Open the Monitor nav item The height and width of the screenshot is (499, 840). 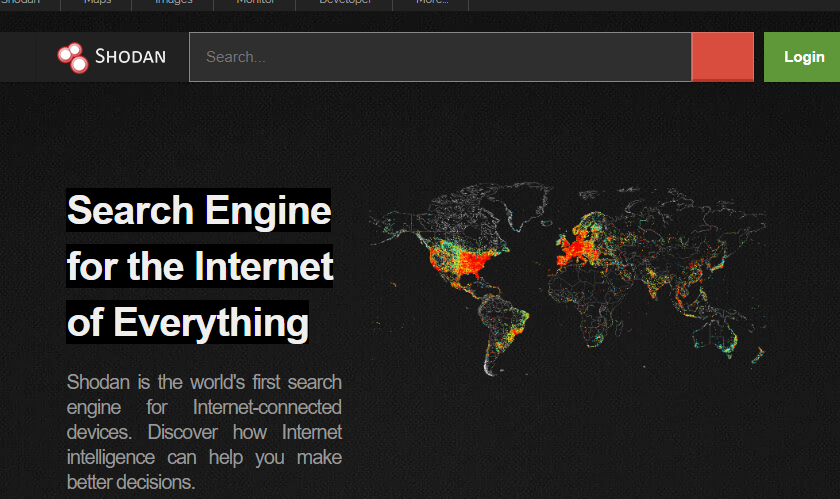255,3
